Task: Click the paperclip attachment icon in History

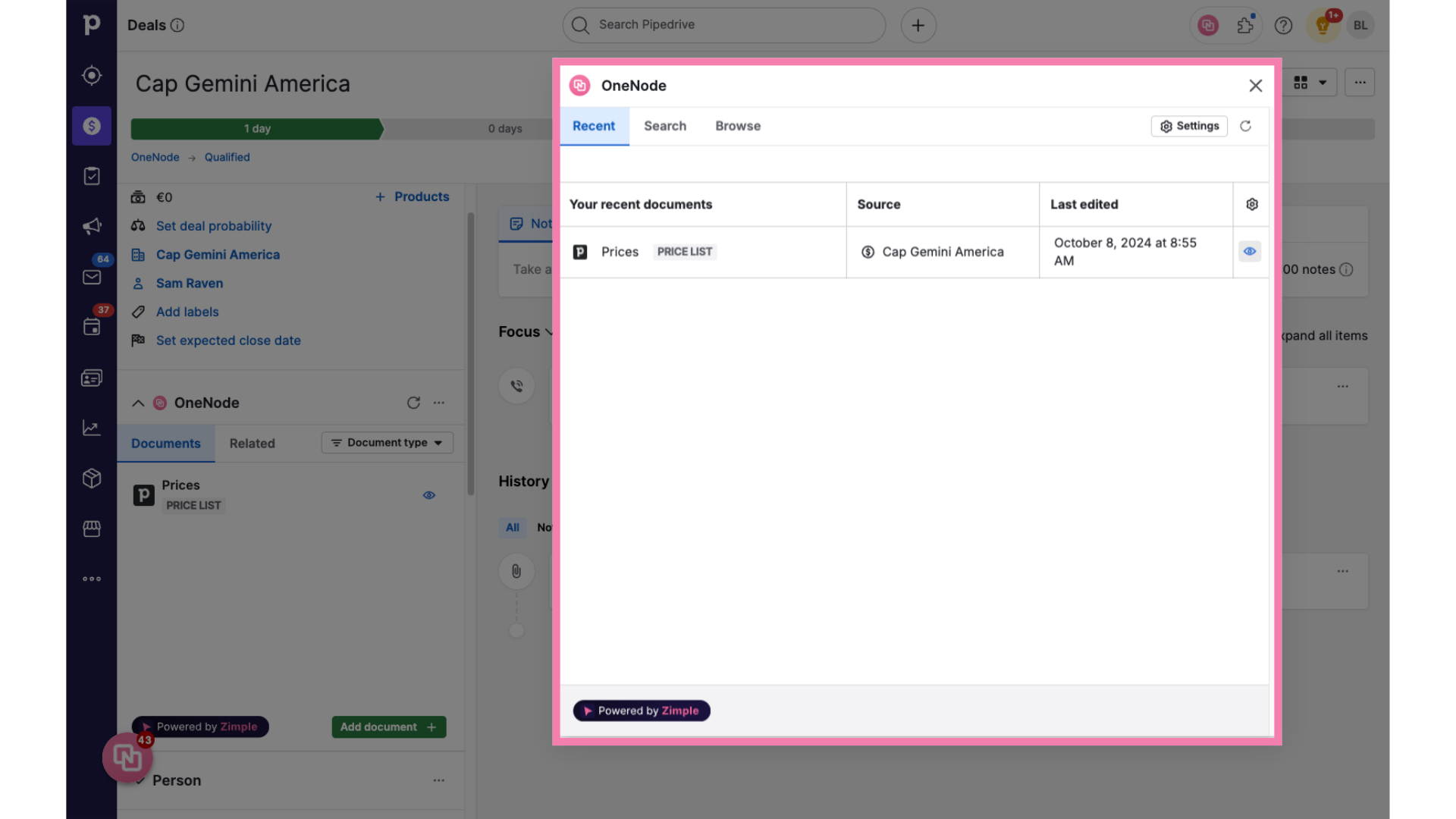Action: point(516,571)
